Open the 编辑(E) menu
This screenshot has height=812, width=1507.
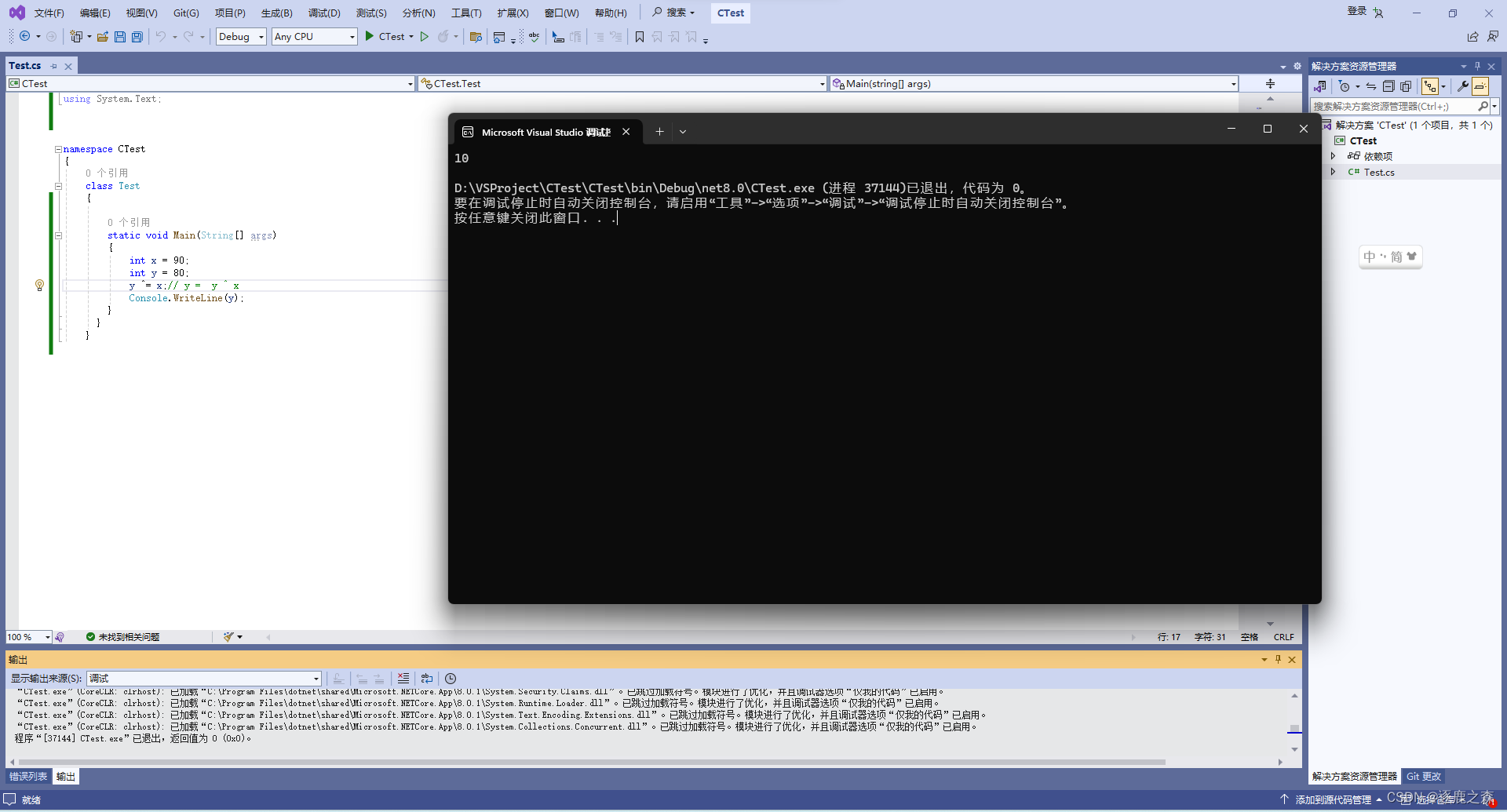[95, 13]
